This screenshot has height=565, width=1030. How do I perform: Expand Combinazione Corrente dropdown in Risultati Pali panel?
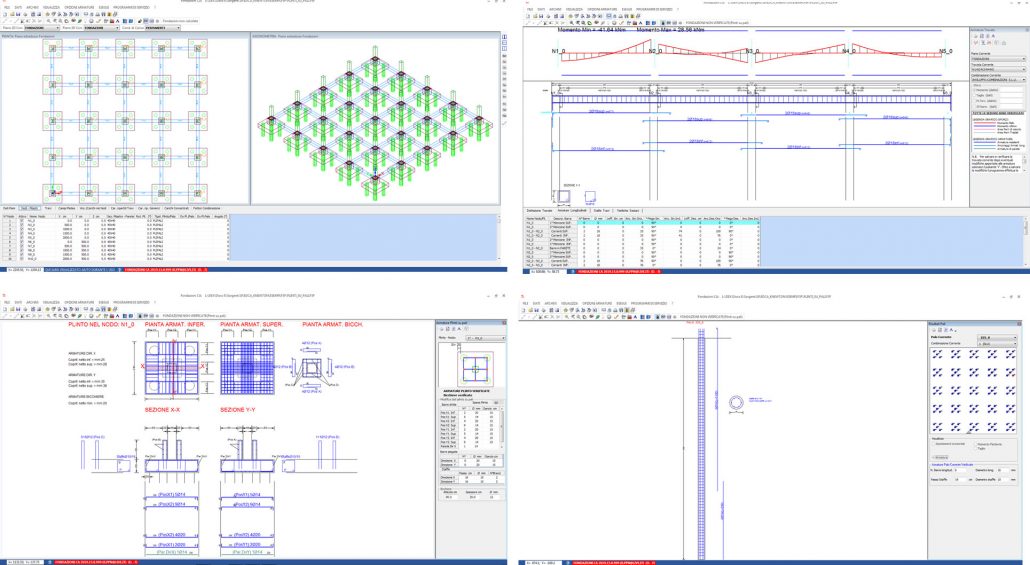pyautogui.click(x=997, y=344)
